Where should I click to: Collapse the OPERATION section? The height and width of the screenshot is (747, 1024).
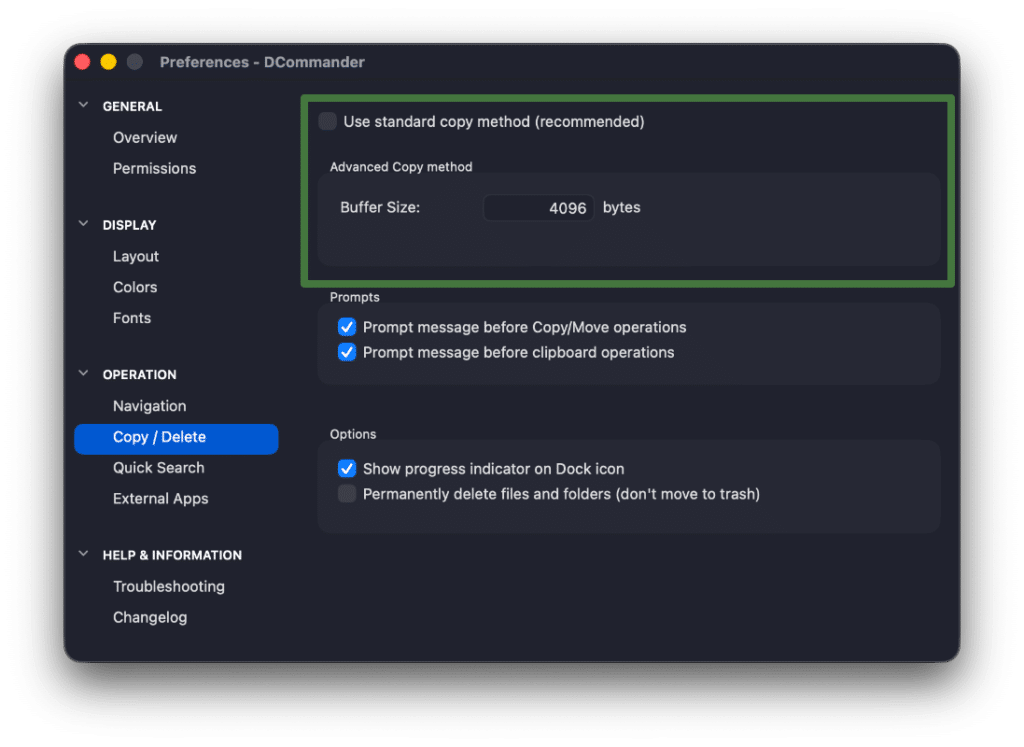pos(83,373)
